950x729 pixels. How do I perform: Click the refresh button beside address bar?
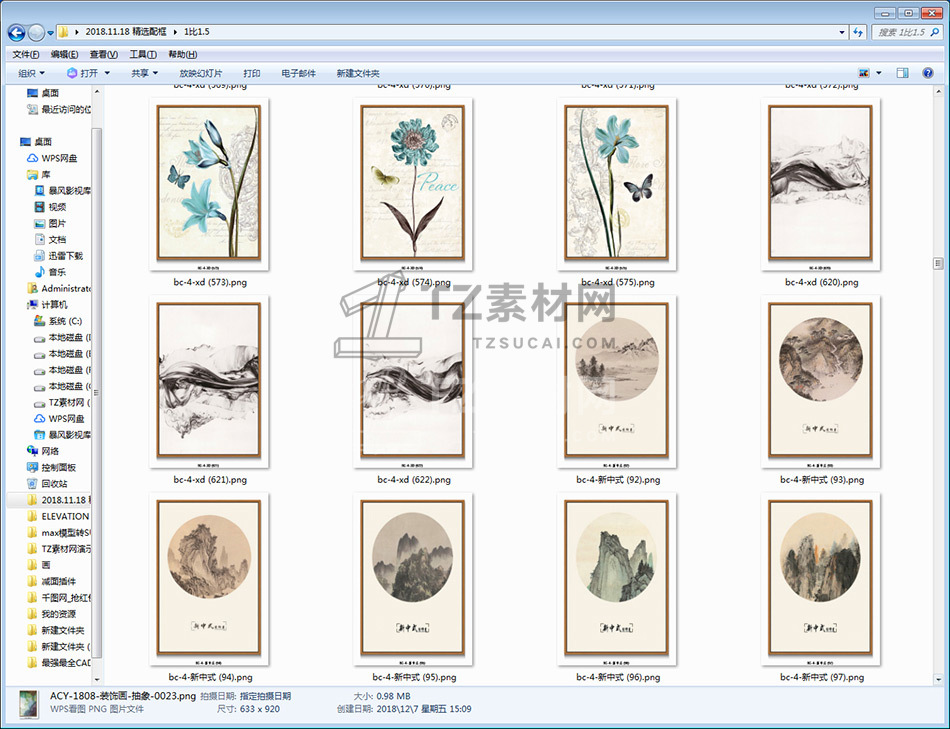858,32
